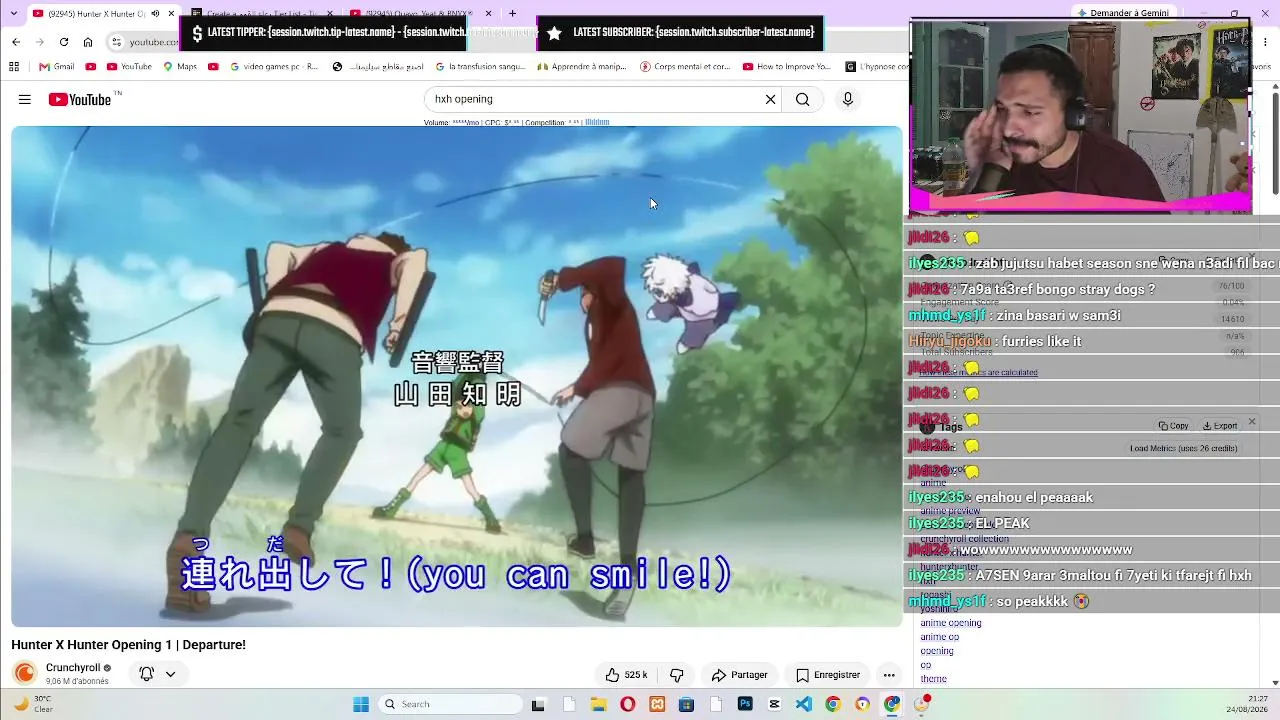The width and height of the screenshot is (1280, 720).
Task: Share the video via Partager
Action: [739, 675]
